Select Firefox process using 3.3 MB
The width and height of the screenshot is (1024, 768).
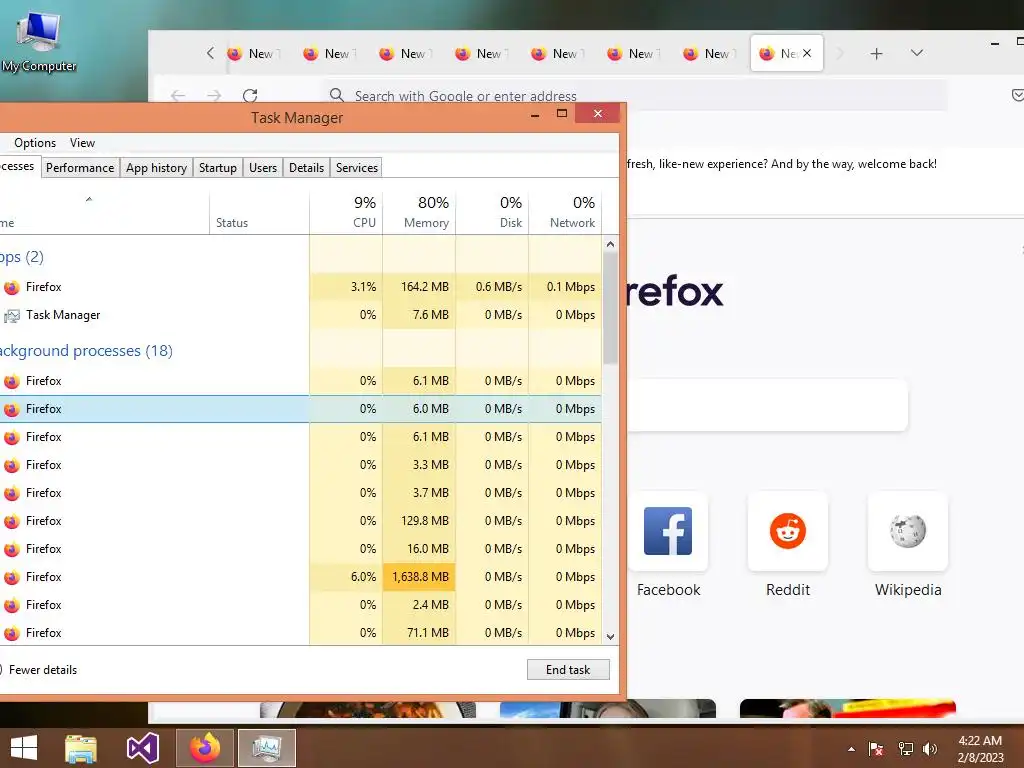pos(300,464)
